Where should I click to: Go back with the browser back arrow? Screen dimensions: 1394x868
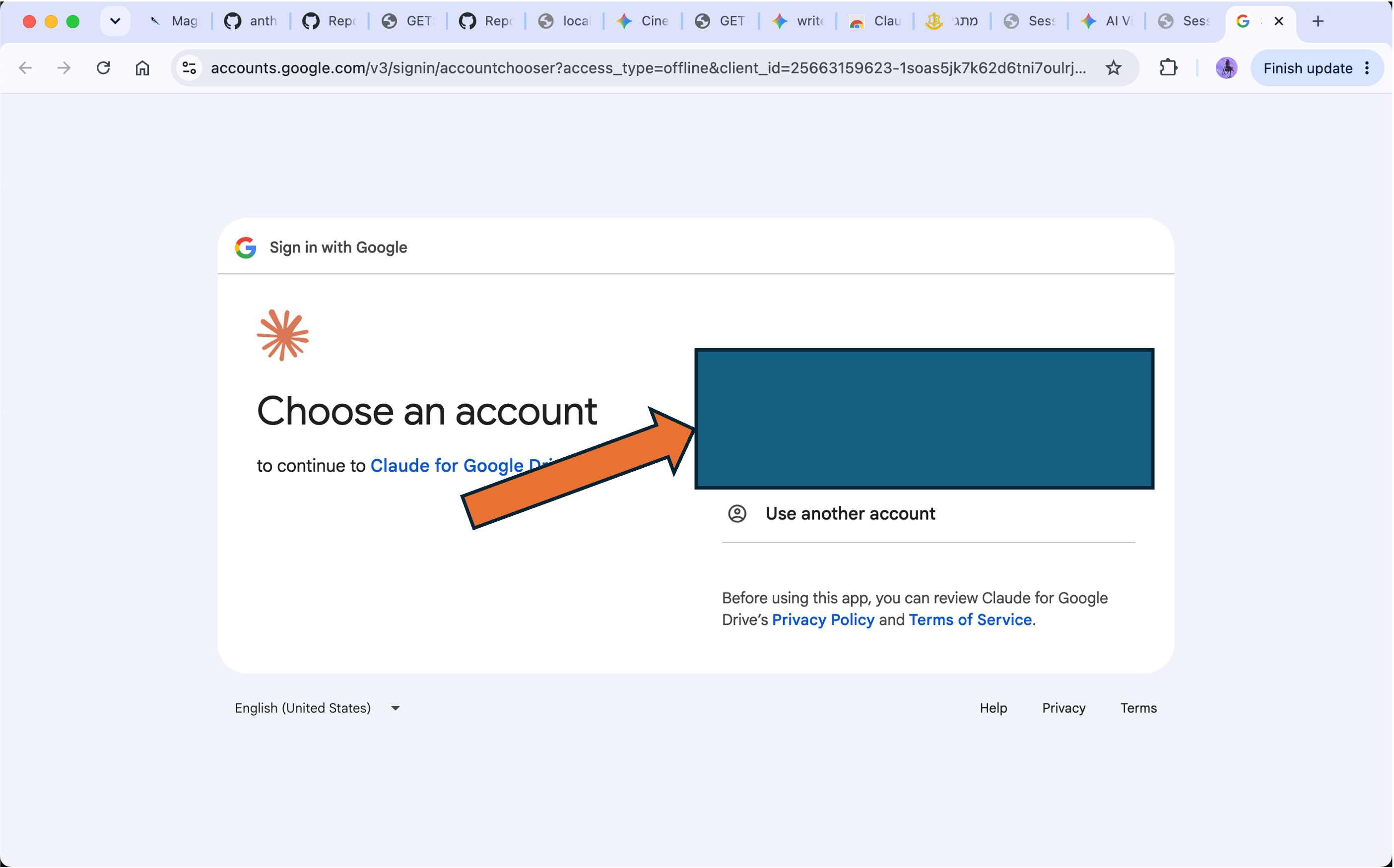25,68
